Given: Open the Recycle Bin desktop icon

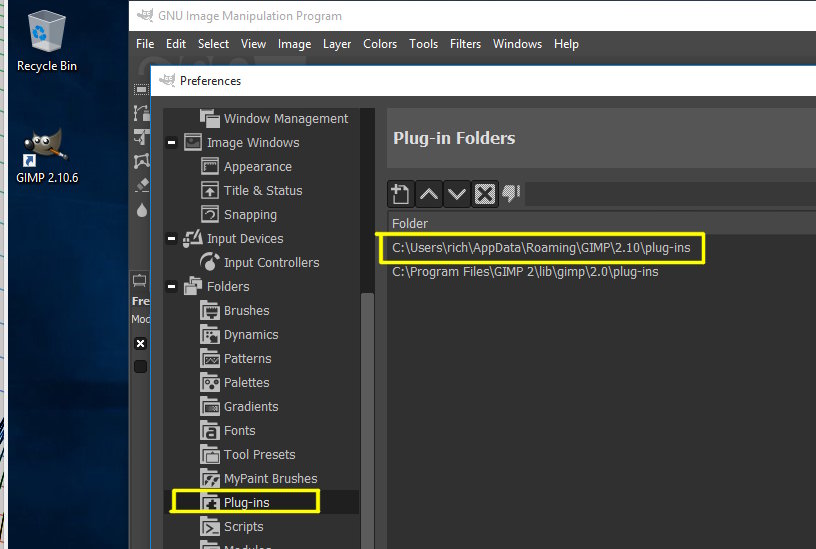Looking at the screenshot, I should [x=46, y=41].
